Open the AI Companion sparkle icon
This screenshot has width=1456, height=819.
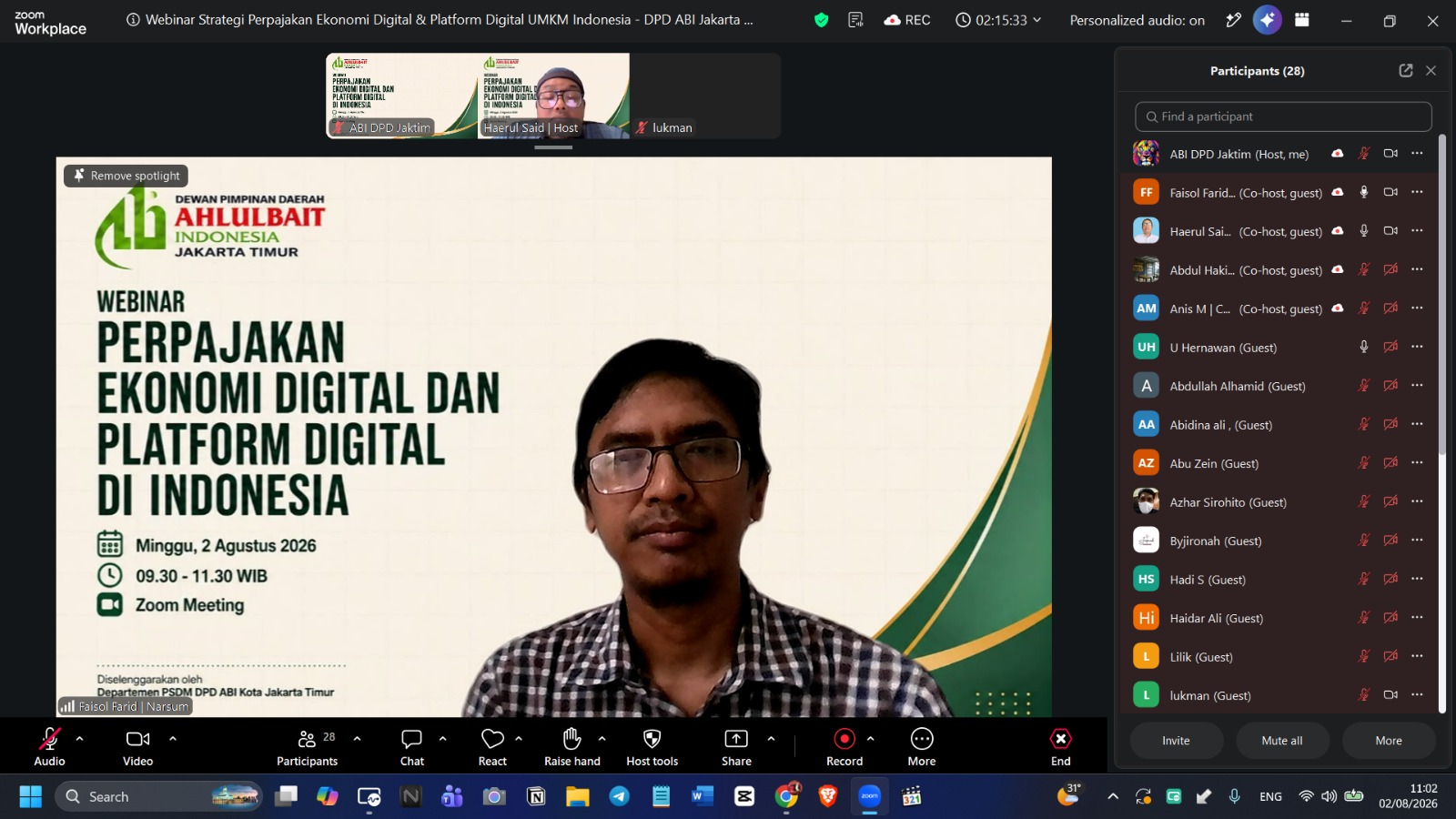point(1267,20)
